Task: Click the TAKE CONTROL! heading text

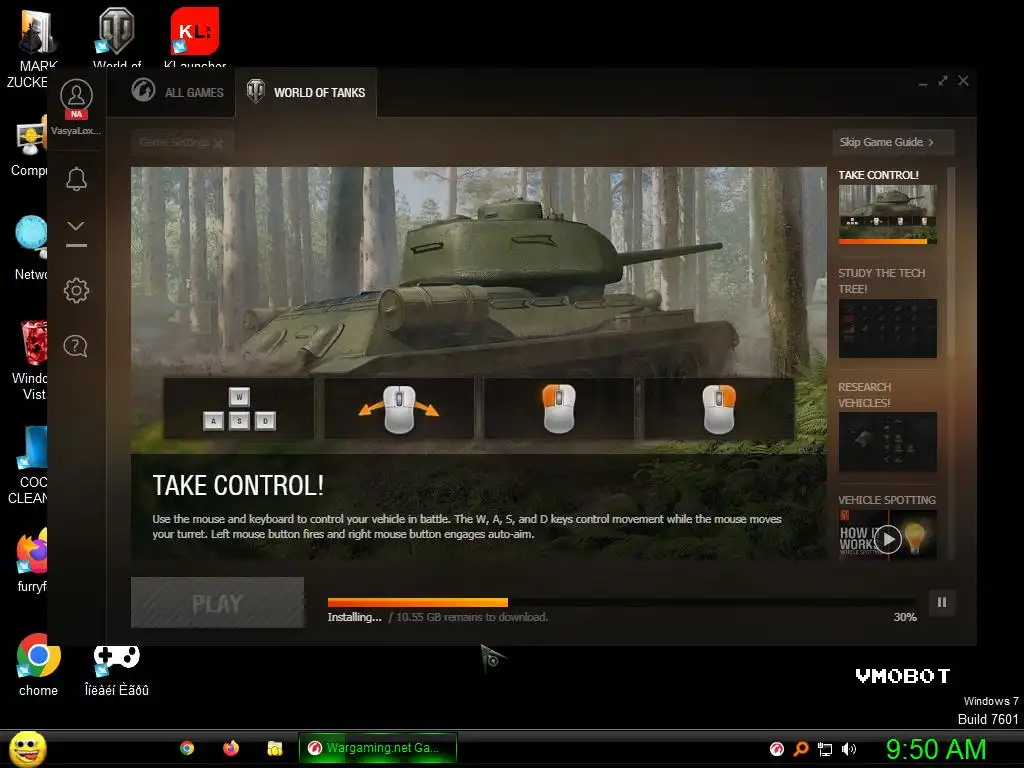Action: click(x=238, y=486)
